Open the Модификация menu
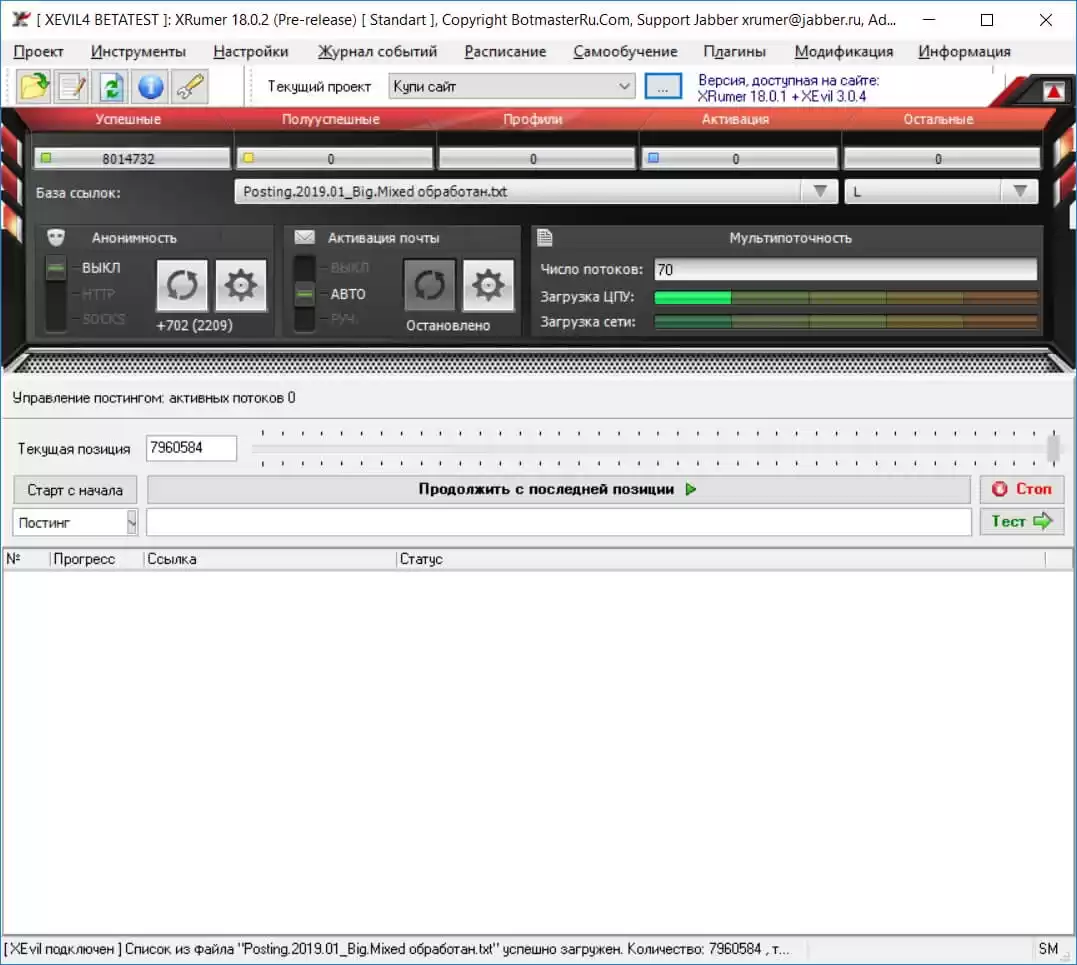 coord(843,52)
